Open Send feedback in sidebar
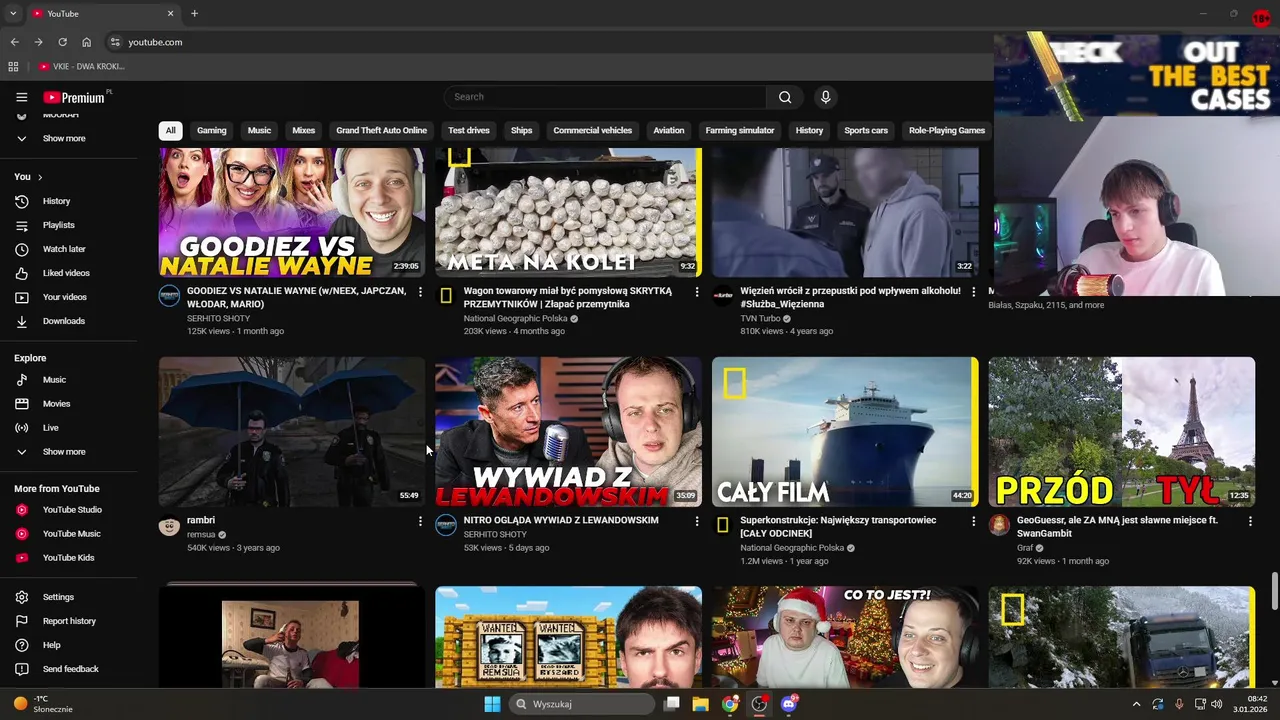Image resolution: width=1280 pixels, height=720 pixels. (x=70, y=669)
